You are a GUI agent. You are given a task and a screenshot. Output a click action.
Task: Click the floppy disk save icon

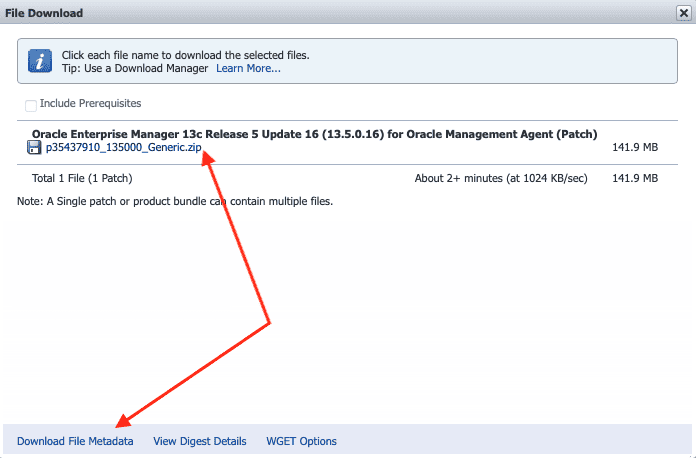(35, 148)
